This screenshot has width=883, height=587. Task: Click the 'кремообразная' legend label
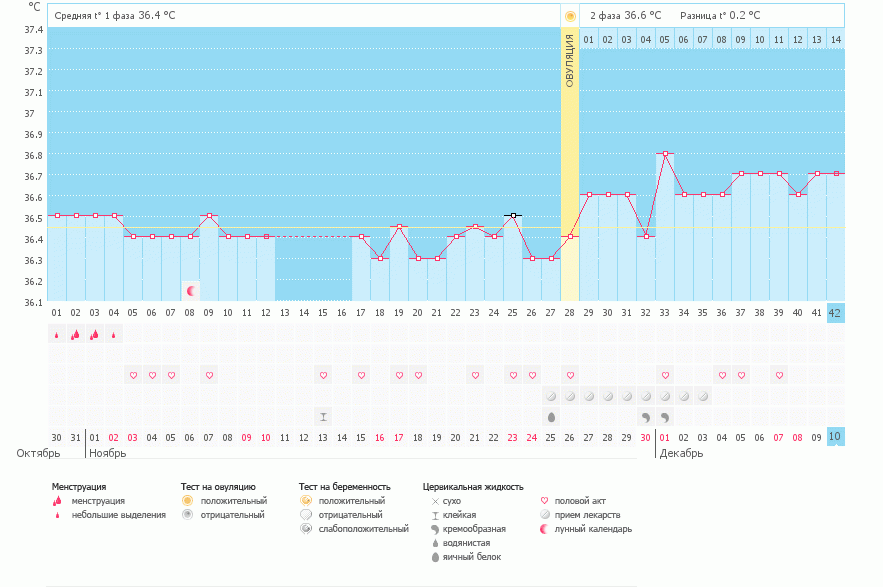[x=474, y=529]
